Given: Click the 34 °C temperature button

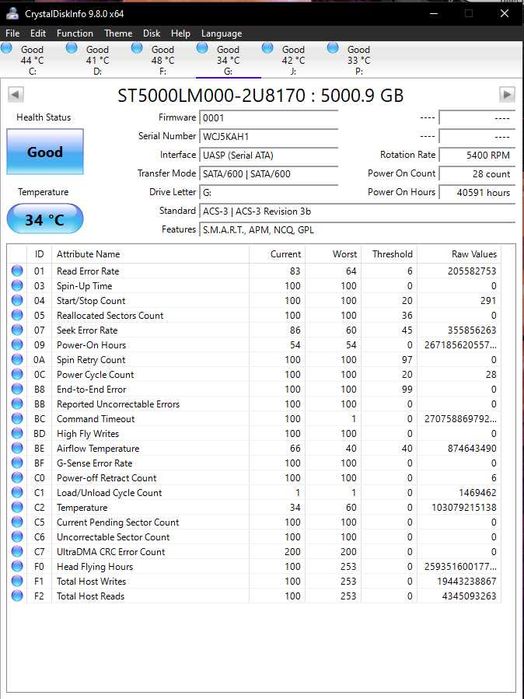Looking at the screenshot, I should click(45, 219).
